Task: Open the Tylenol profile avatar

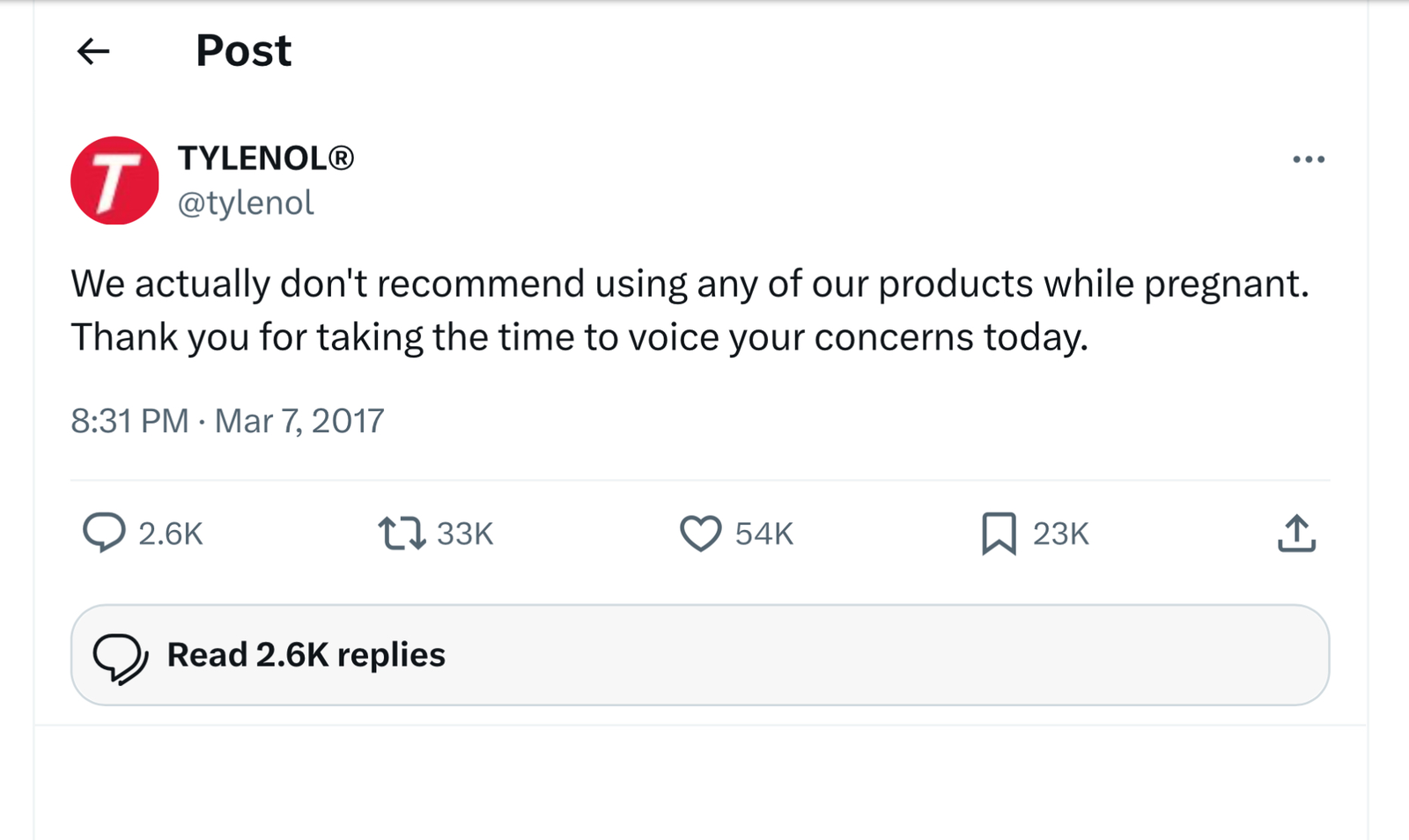Action: (114, 181)
